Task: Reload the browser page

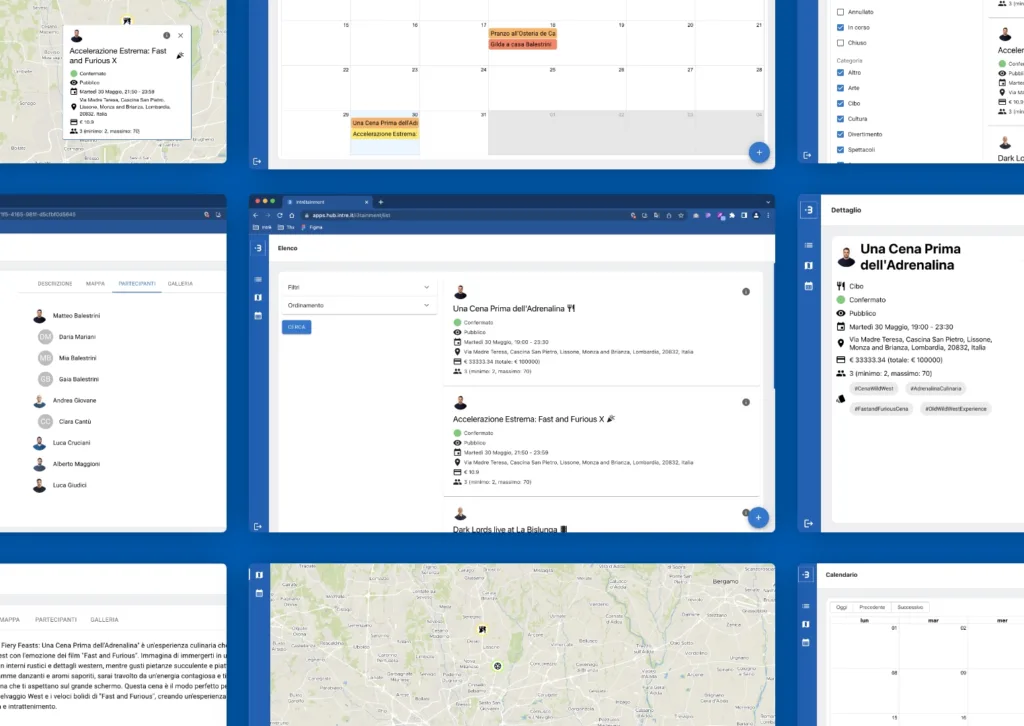Action: (x=280, y=215)
